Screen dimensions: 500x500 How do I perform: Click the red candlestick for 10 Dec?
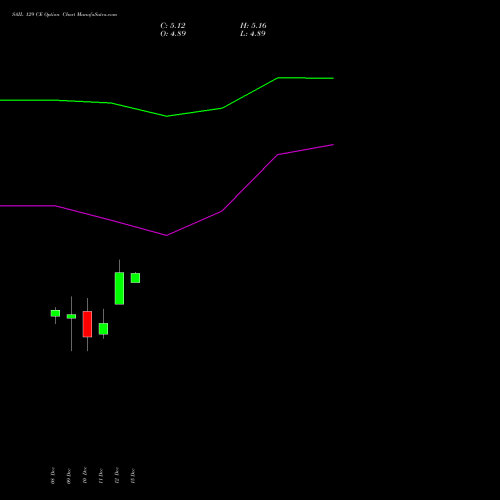87,324
